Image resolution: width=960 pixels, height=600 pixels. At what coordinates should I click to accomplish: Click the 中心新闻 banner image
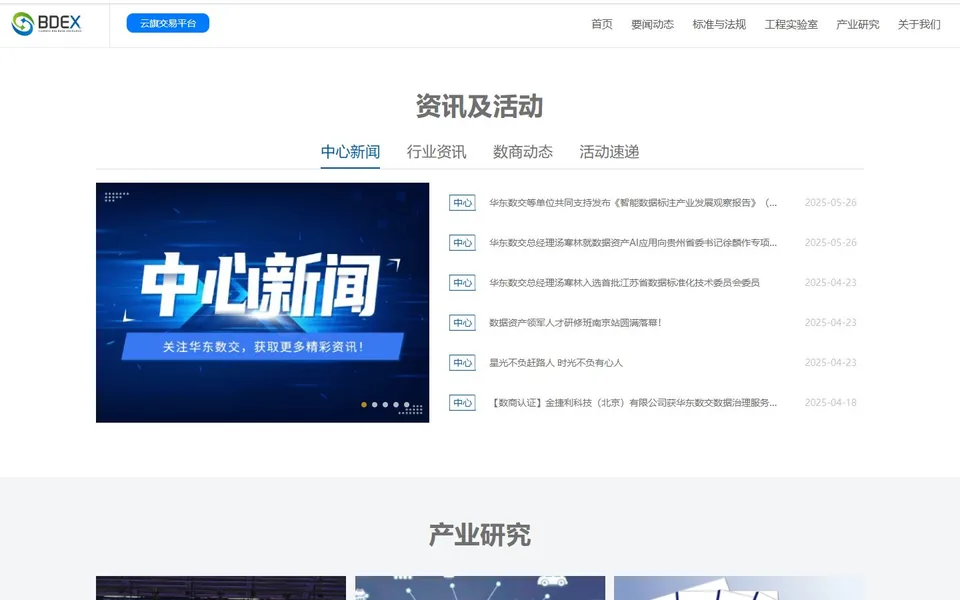tap(263, 302)
